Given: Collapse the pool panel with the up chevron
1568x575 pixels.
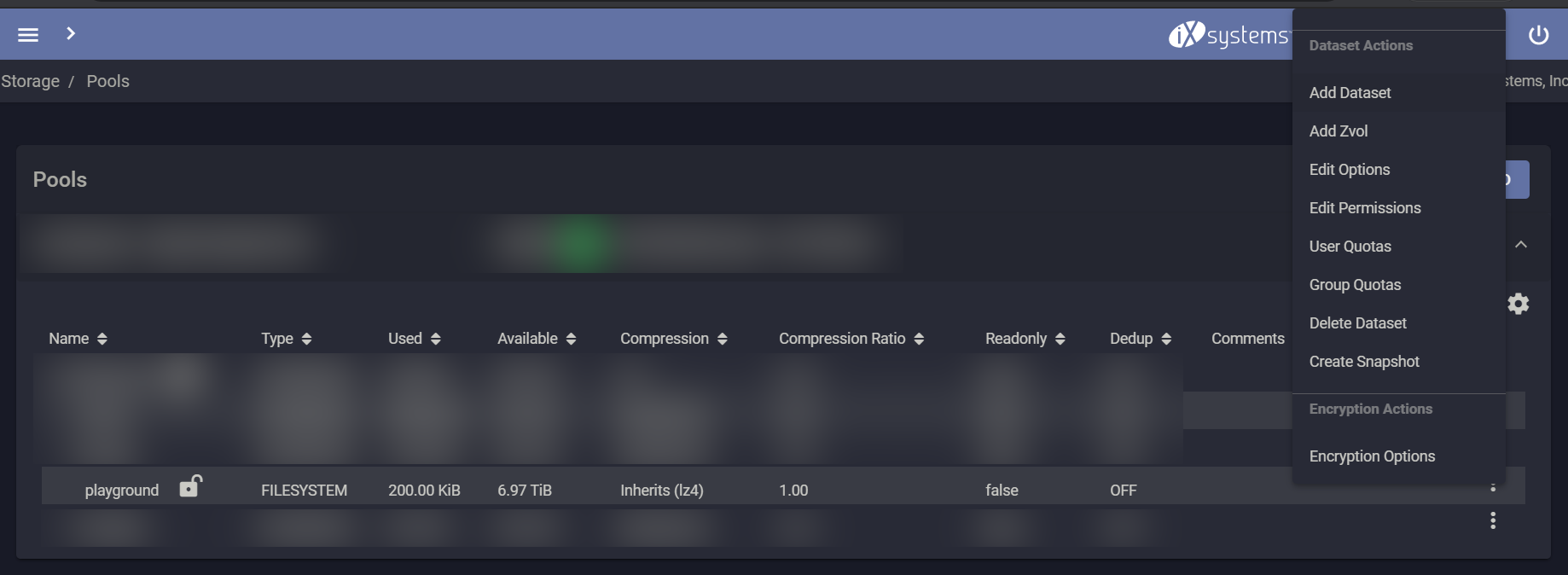Looking at the screenshot, I should (x=1520, y=245).
